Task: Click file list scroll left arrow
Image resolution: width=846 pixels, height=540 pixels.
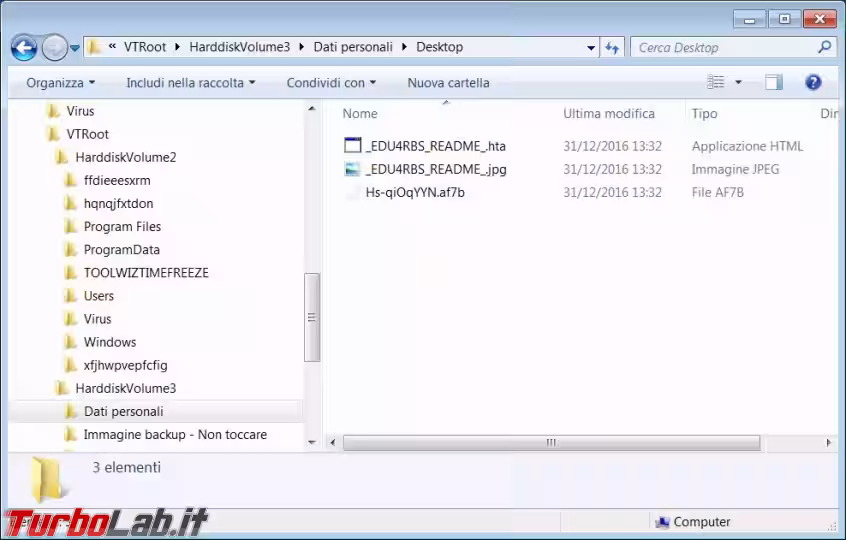Action: click(x=333, y=443)
